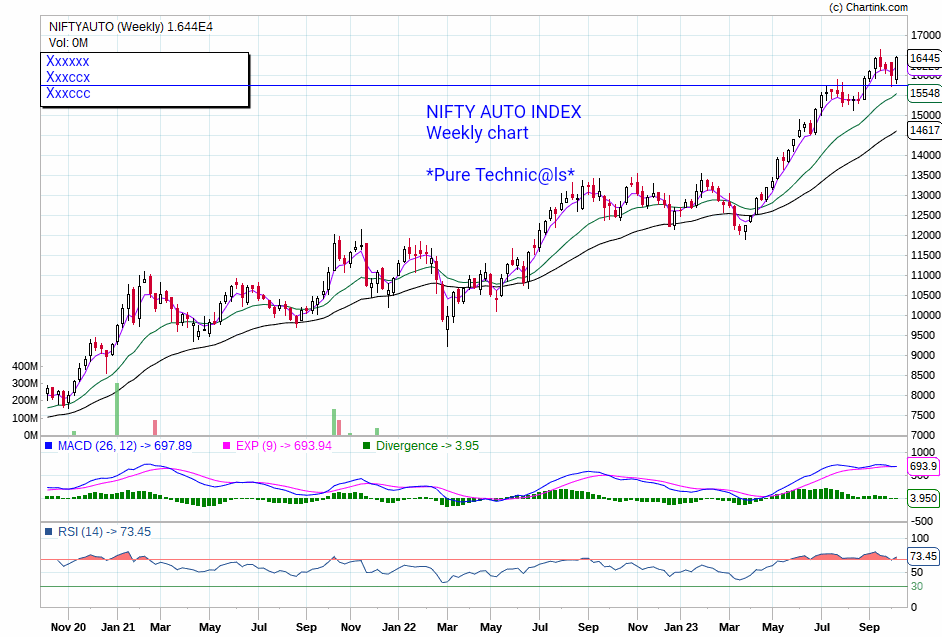
Task: Click the -500 MACD axis label
Action: coord(922,521)
